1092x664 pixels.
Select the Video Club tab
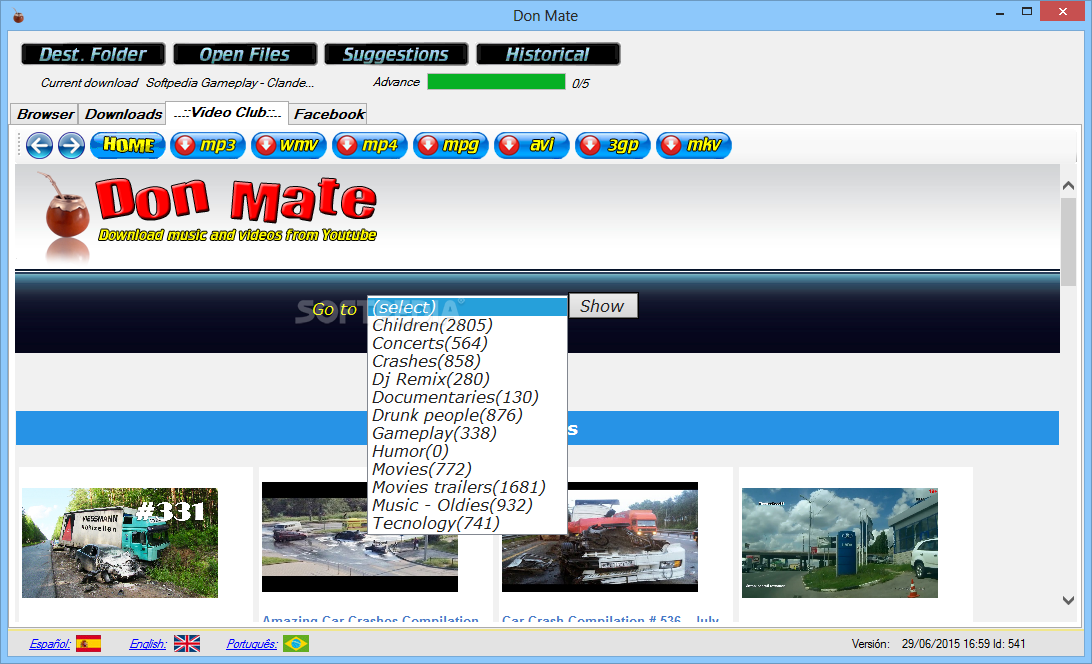(x=228, y=112)
